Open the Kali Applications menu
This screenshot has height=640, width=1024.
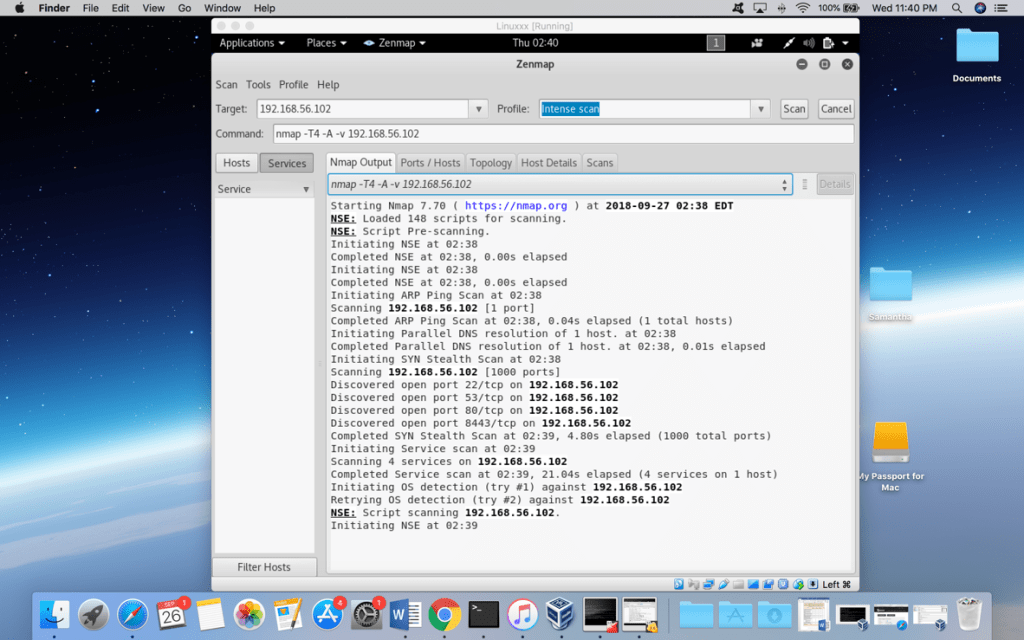click(x=252, y=43)
